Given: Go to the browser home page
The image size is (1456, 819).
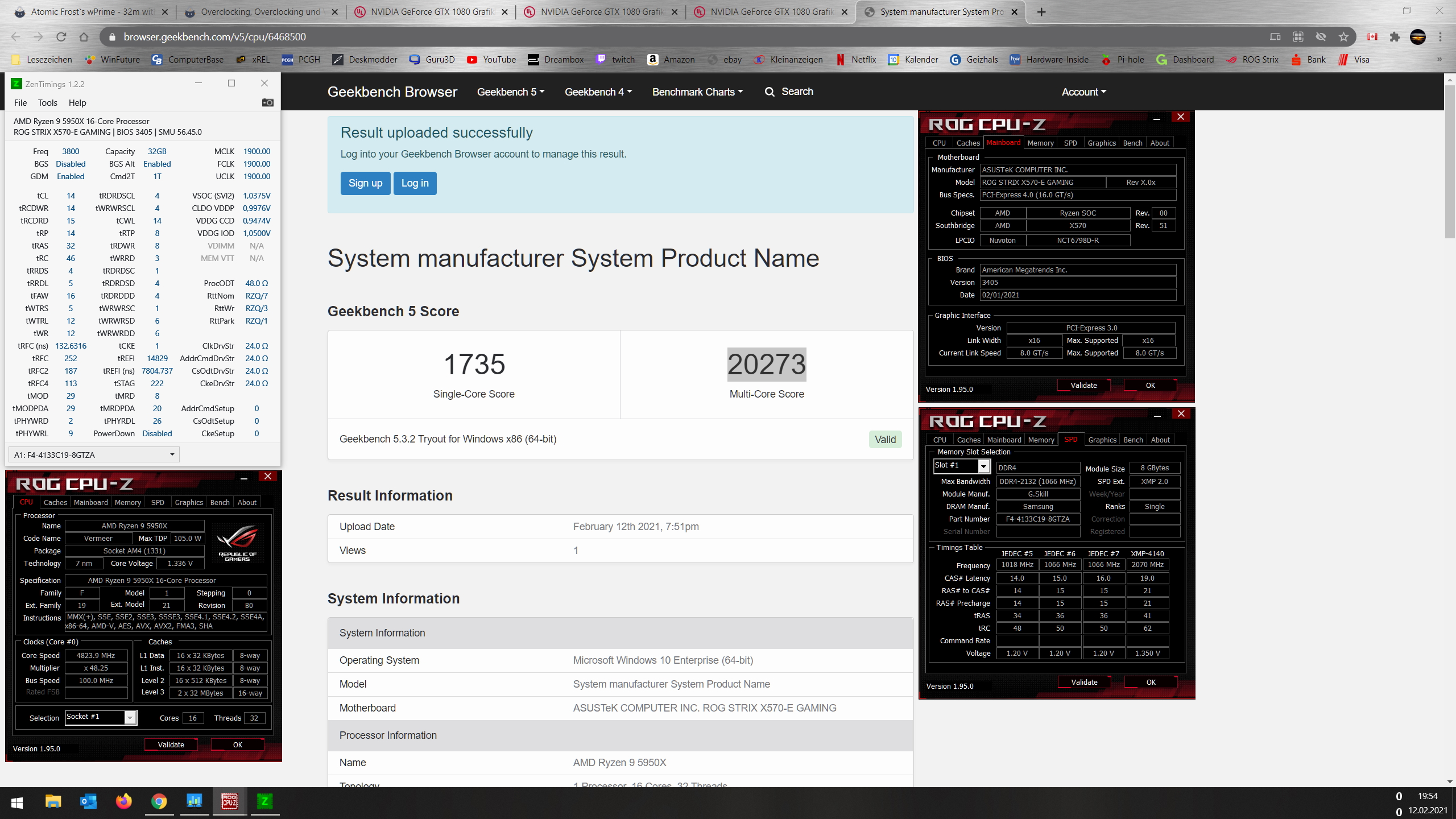Looking at the screenshot, I should coord(84,37).
